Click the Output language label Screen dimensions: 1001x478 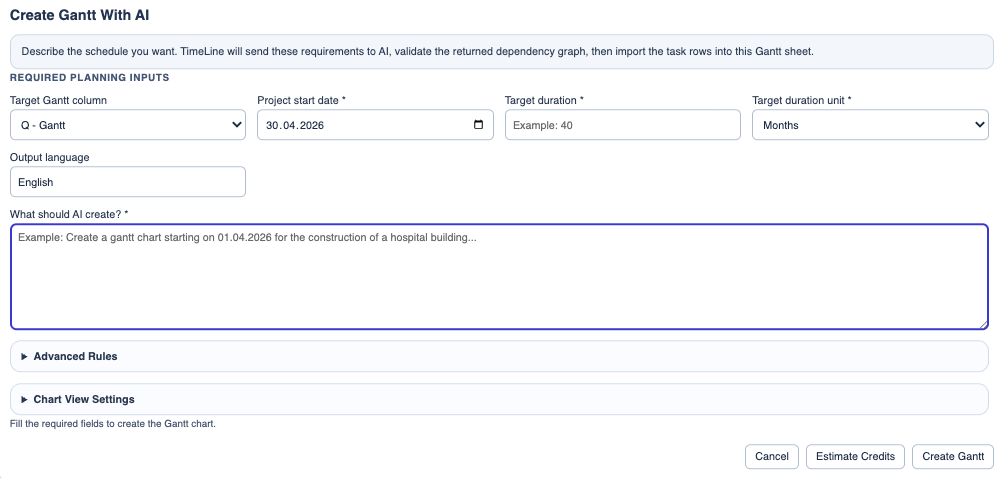point(50,157)
